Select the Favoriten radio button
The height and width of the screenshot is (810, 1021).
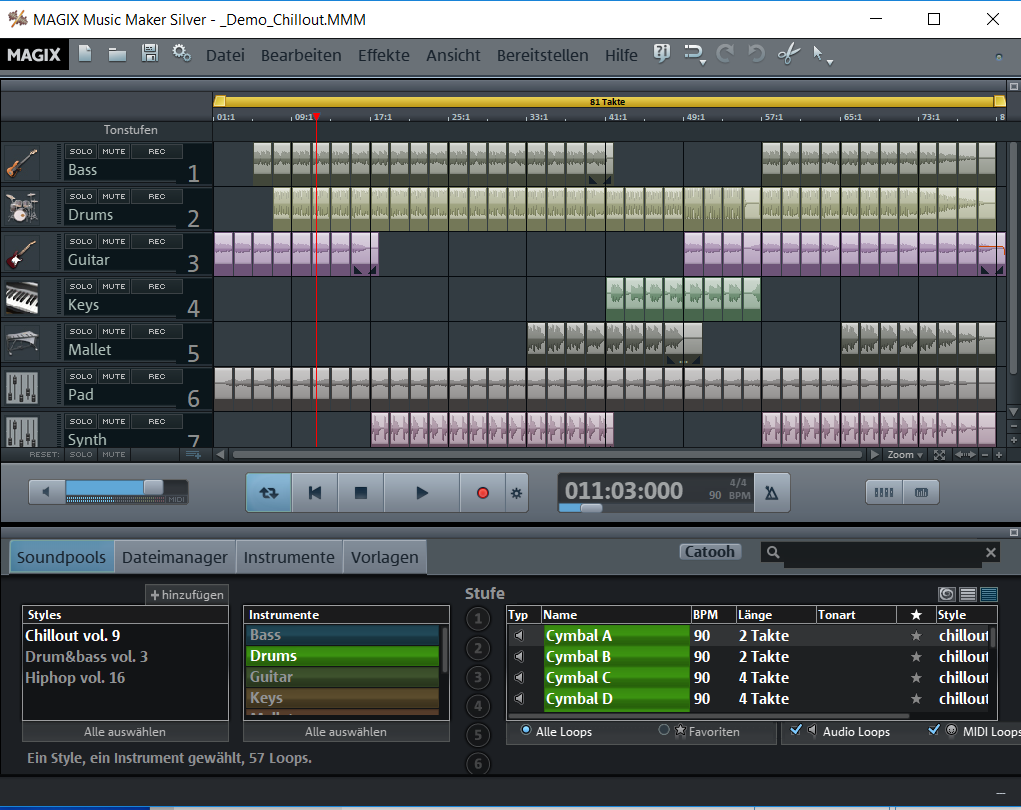pyautogui.click(x=664, y=730)
